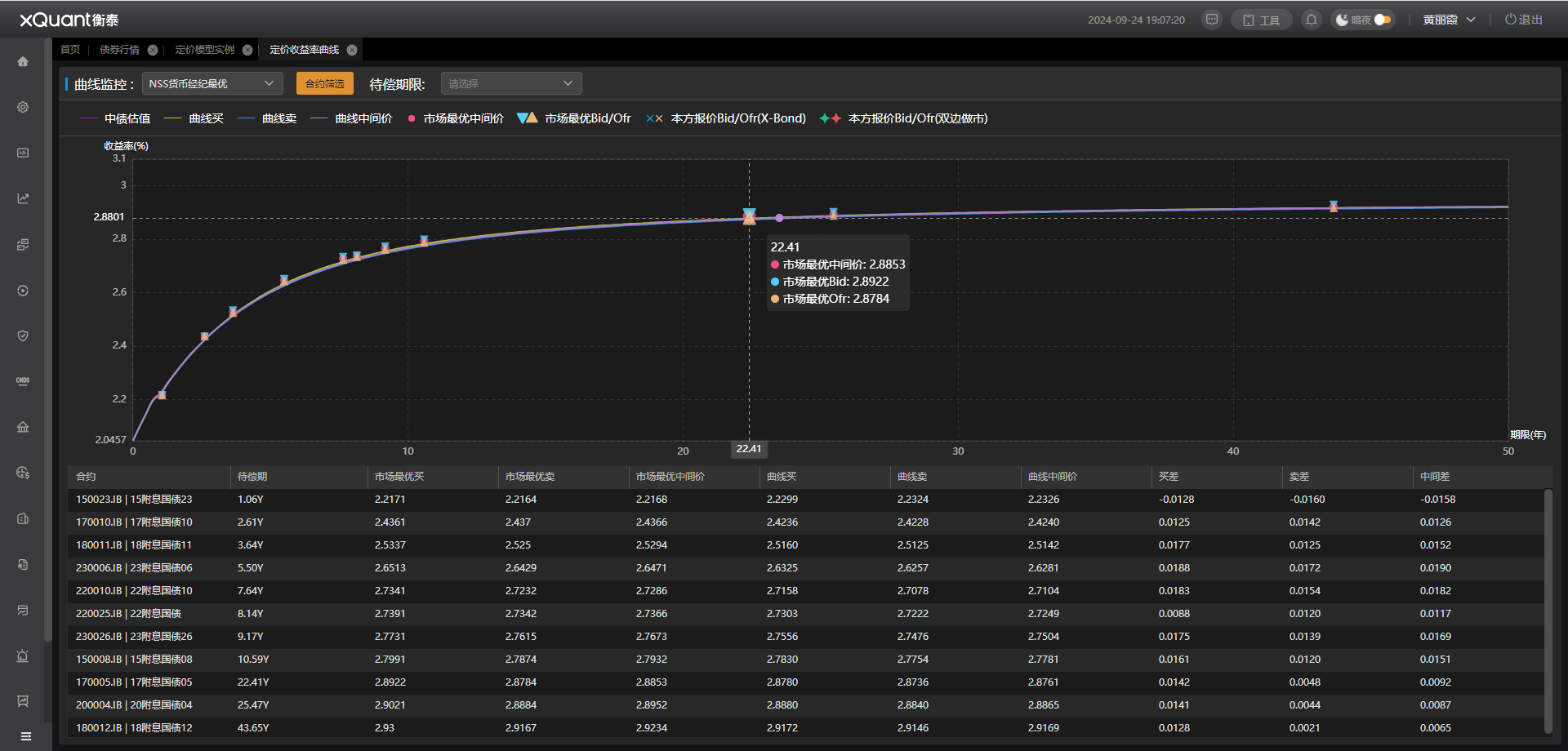Viewport: 1568px width, 751px height.
Task: Click the line chart sidebar icon
Action: point(23,198)
